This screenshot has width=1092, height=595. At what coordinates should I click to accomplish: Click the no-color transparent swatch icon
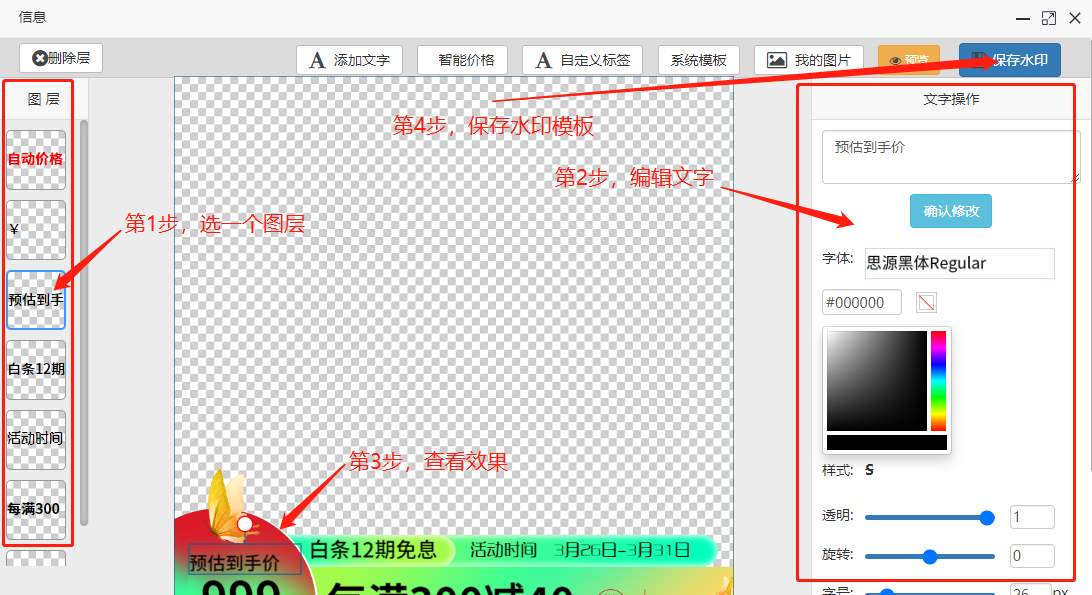point(927,302)
